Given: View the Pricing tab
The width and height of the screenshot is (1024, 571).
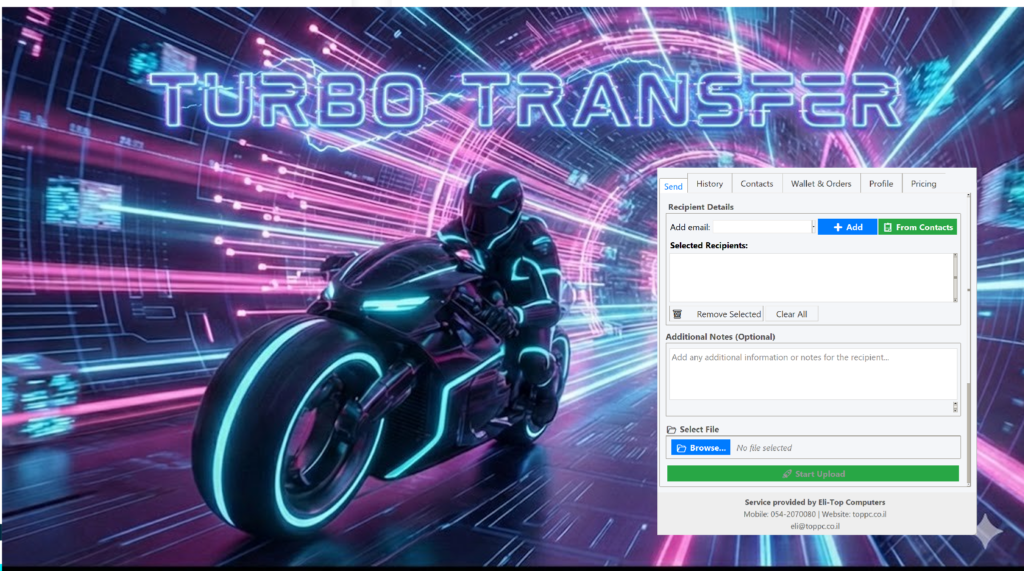Looking at the screenshot, I should [924, 184].
